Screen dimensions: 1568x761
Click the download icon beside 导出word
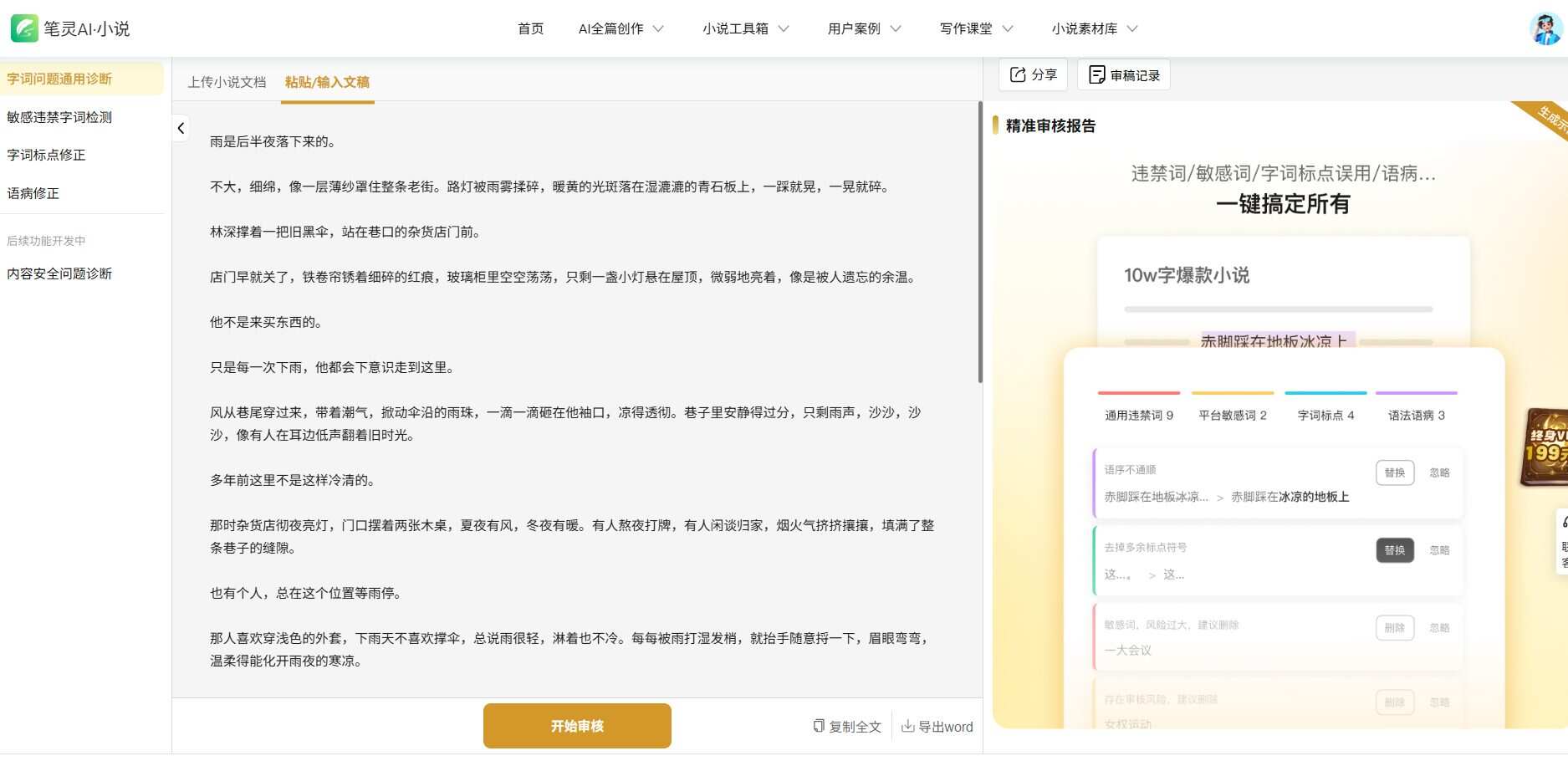point(907,726)
